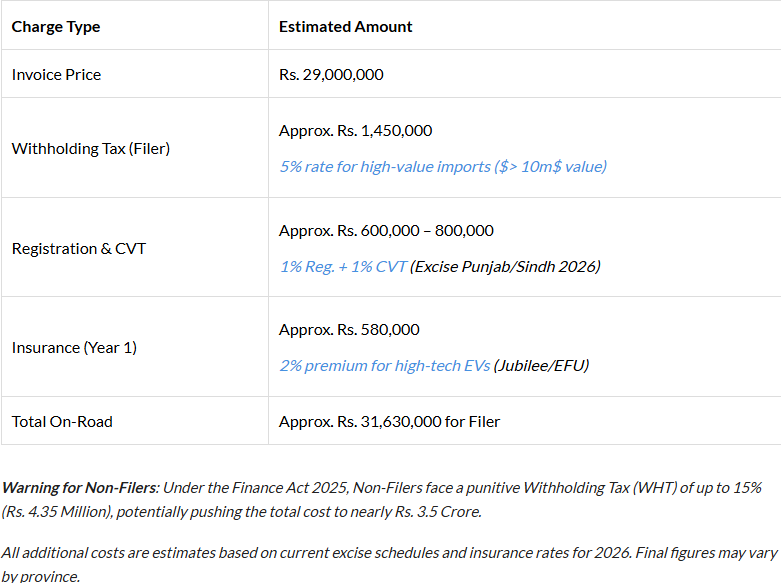Click the 'All additional costs are estimates' disclaimer
The width and height of the screenshot is (781, 583).
tap(120, 551)
